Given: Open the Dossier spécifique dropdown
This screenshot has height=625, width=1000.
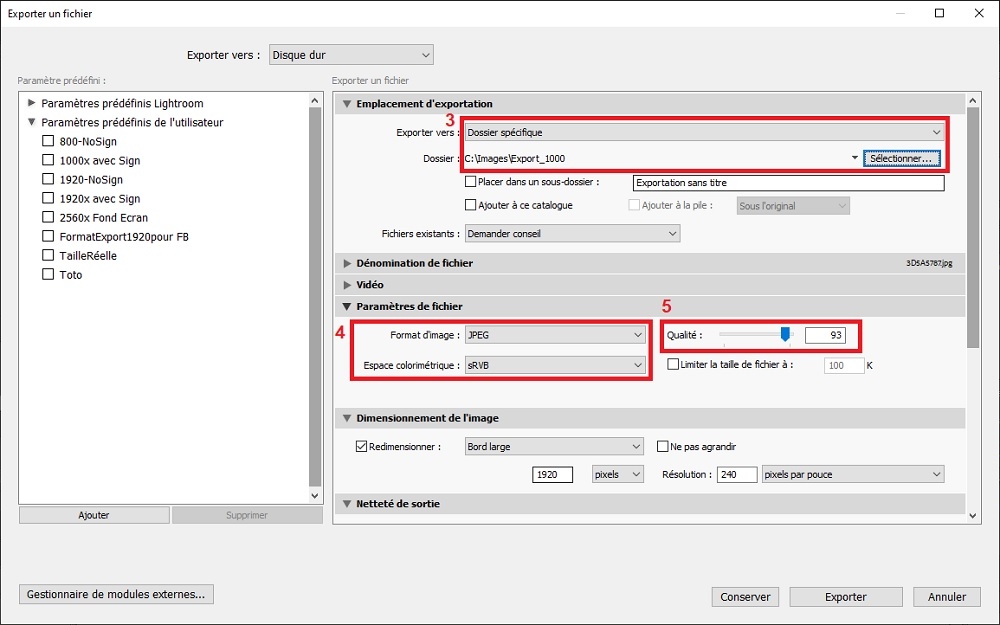Looking at the screenshot, I should [704, 133].
